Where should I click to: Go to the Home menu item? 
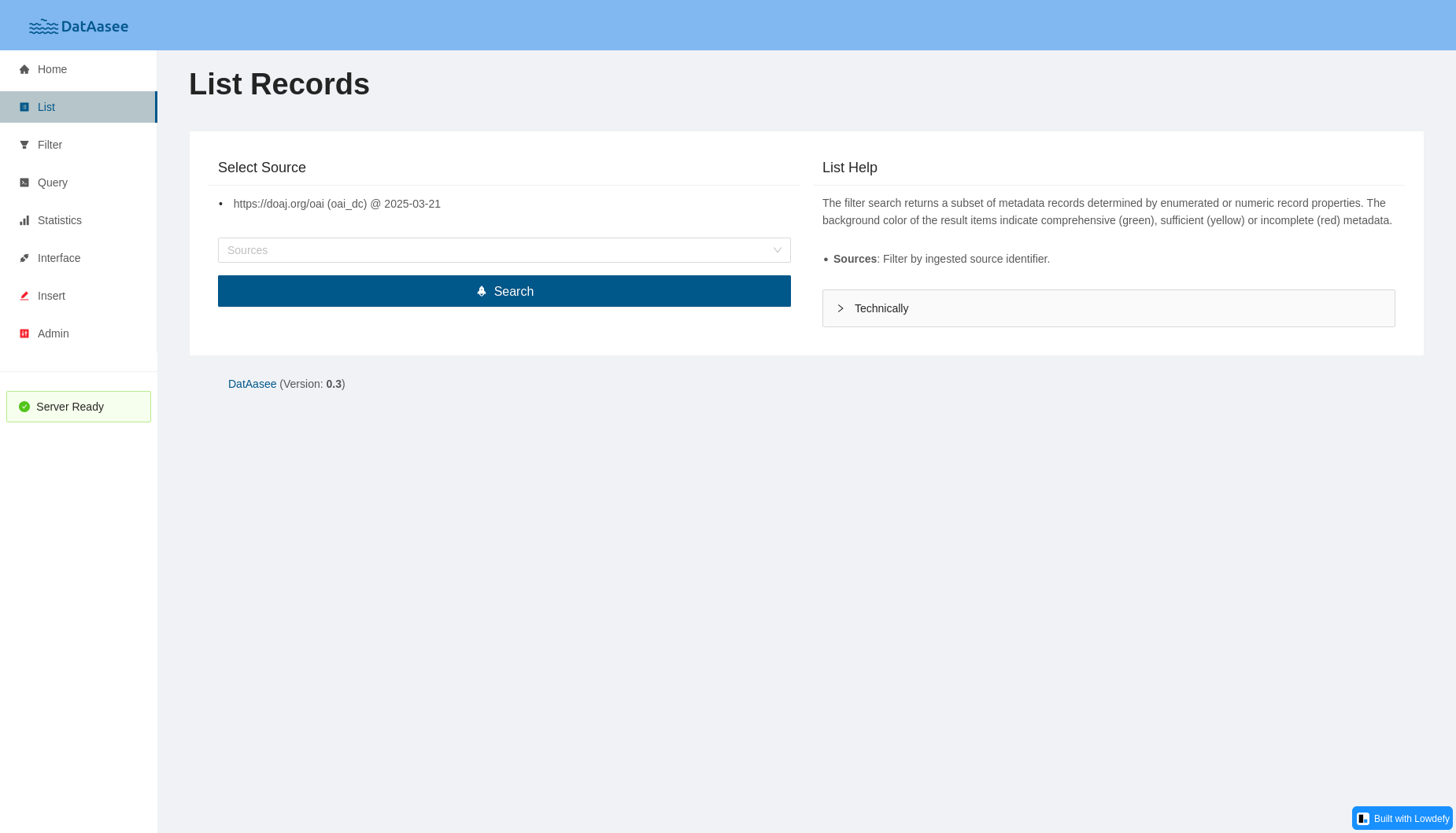78,69
